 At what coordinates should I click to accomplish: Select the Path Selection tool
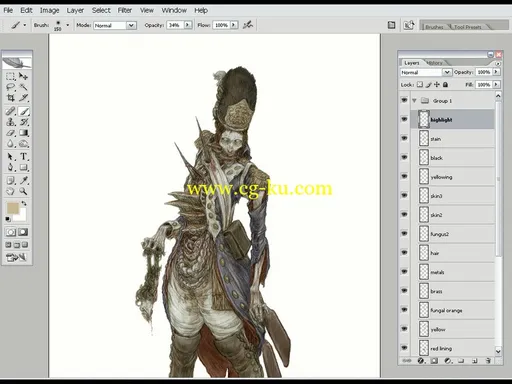coord(10,156)
